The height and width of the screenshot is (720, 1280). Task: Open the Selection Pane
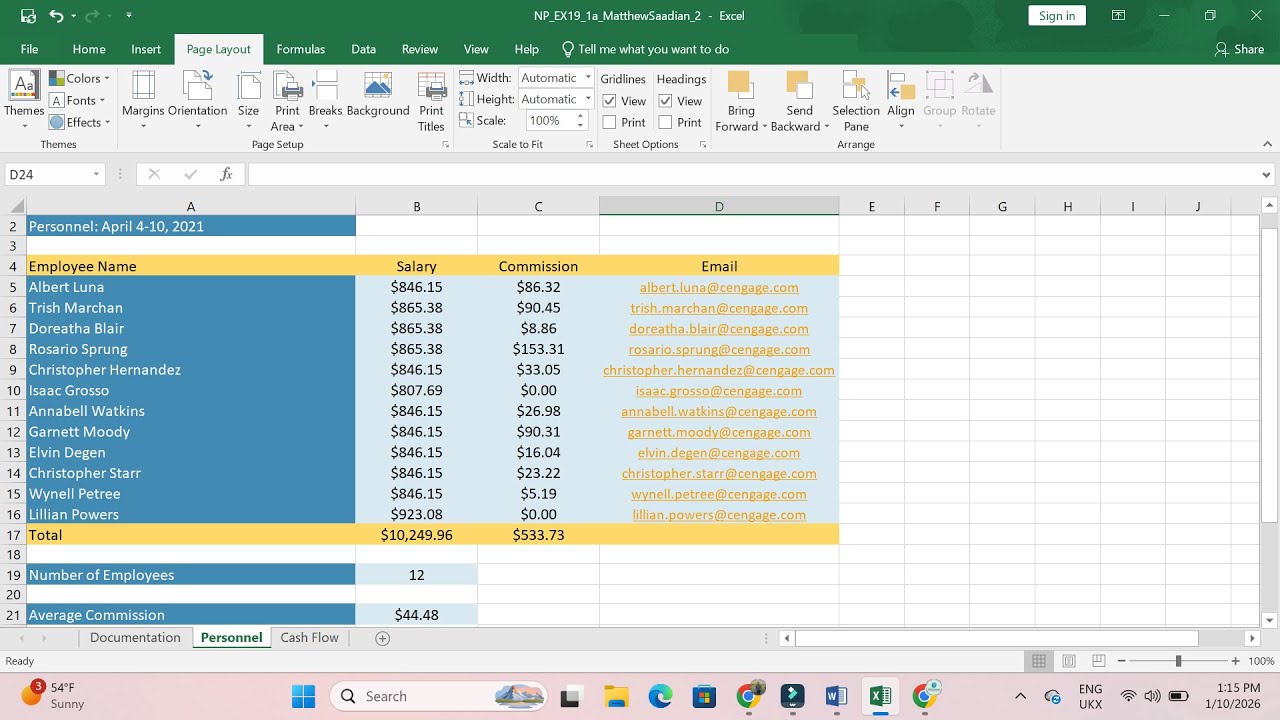click(856, 100)
